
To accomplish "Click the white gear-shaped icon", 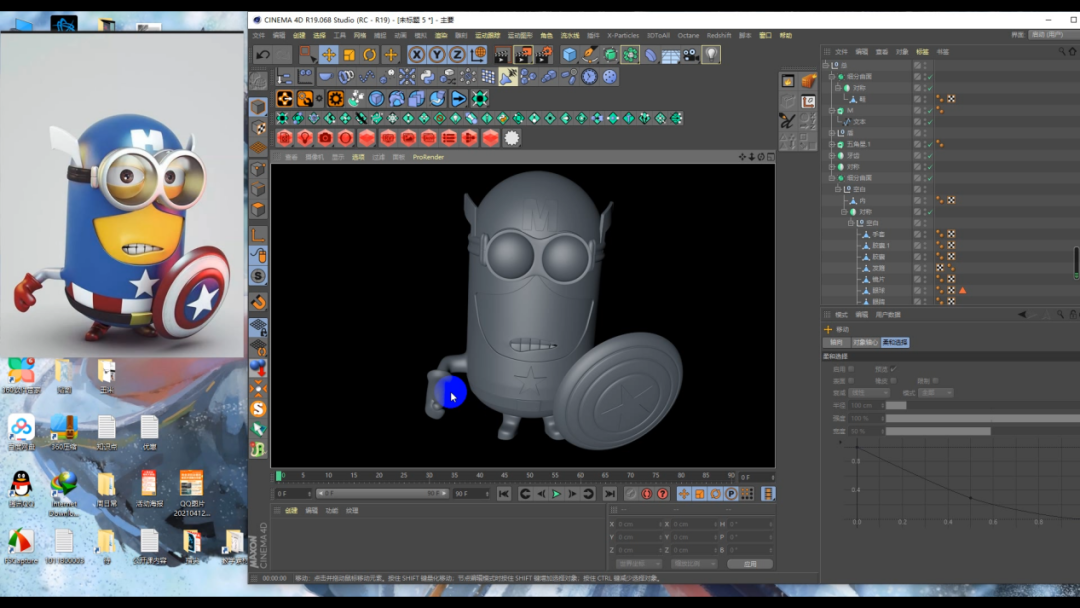I will pyautogui.click(x=511, y=138).
